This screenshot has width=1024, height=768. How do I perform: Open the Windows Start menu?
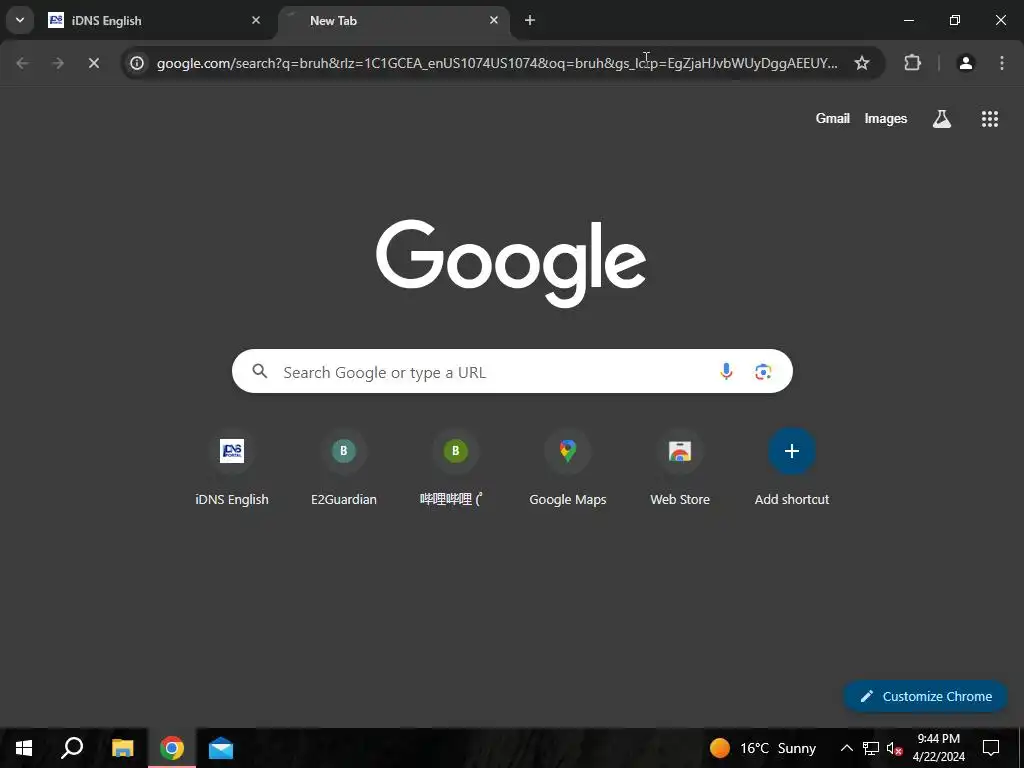coord(24,748)
